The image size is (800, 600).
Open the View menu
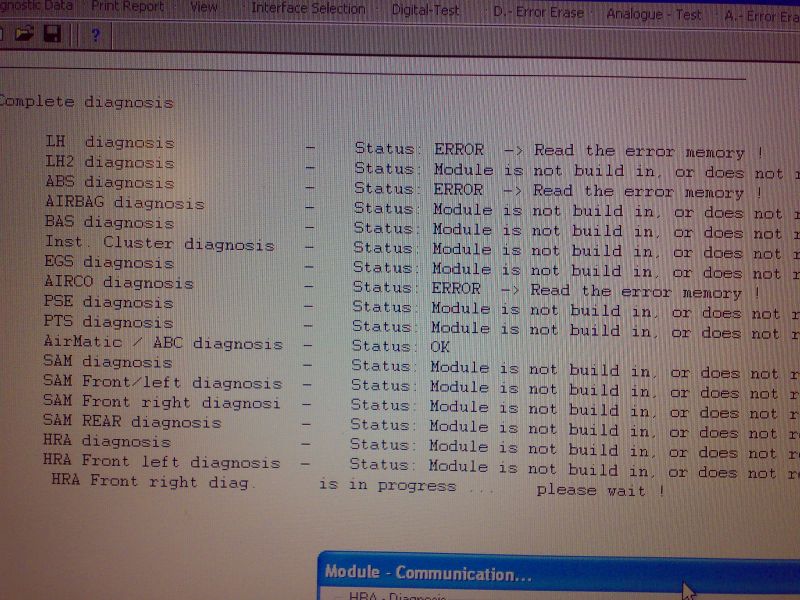click(204, 8)
